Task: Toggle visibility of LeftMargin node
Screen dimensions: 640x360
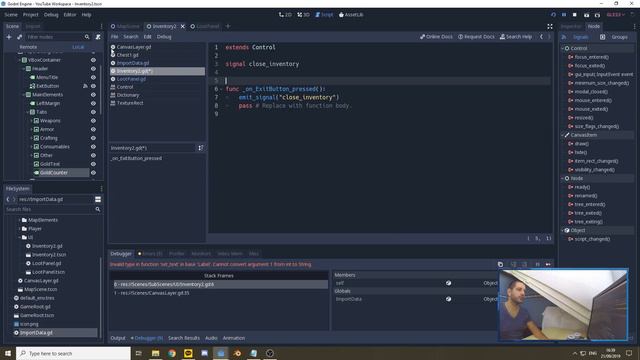Action: 93,103
